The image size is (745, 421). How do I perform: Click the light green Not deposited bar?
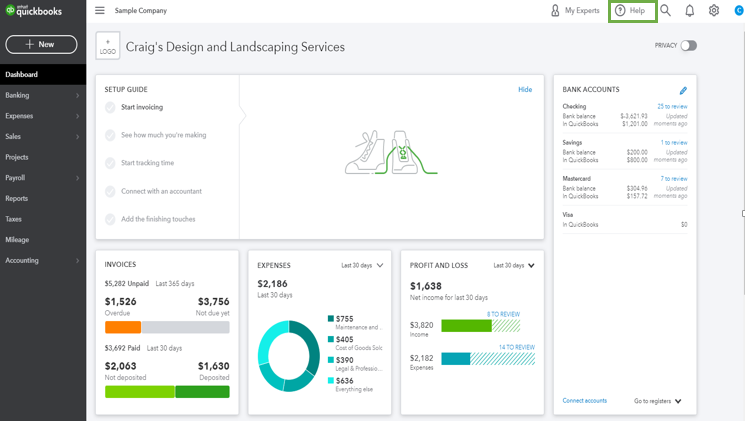coord(140,392)
